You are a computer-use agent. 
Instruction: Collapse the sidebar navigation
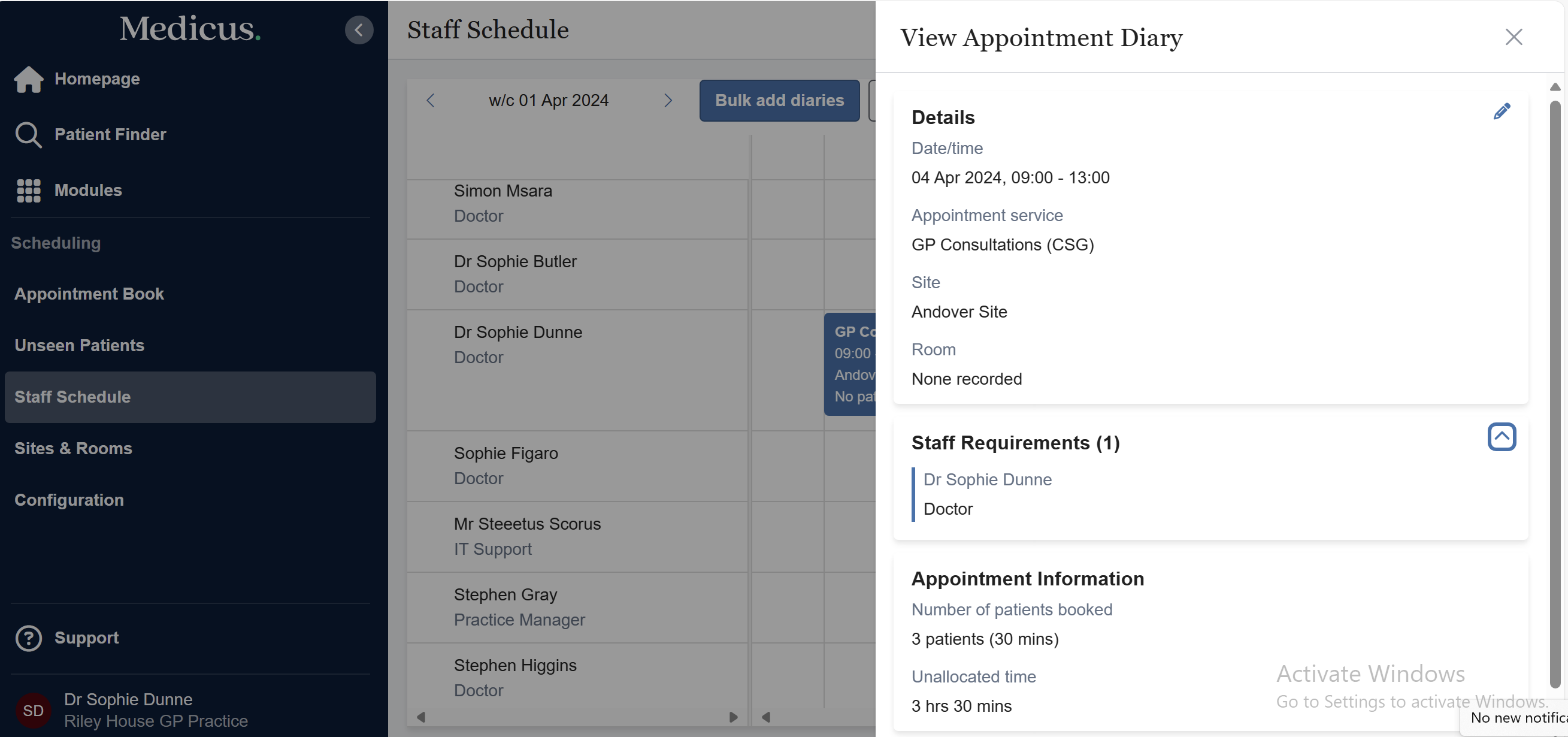(x=359, y=30)
